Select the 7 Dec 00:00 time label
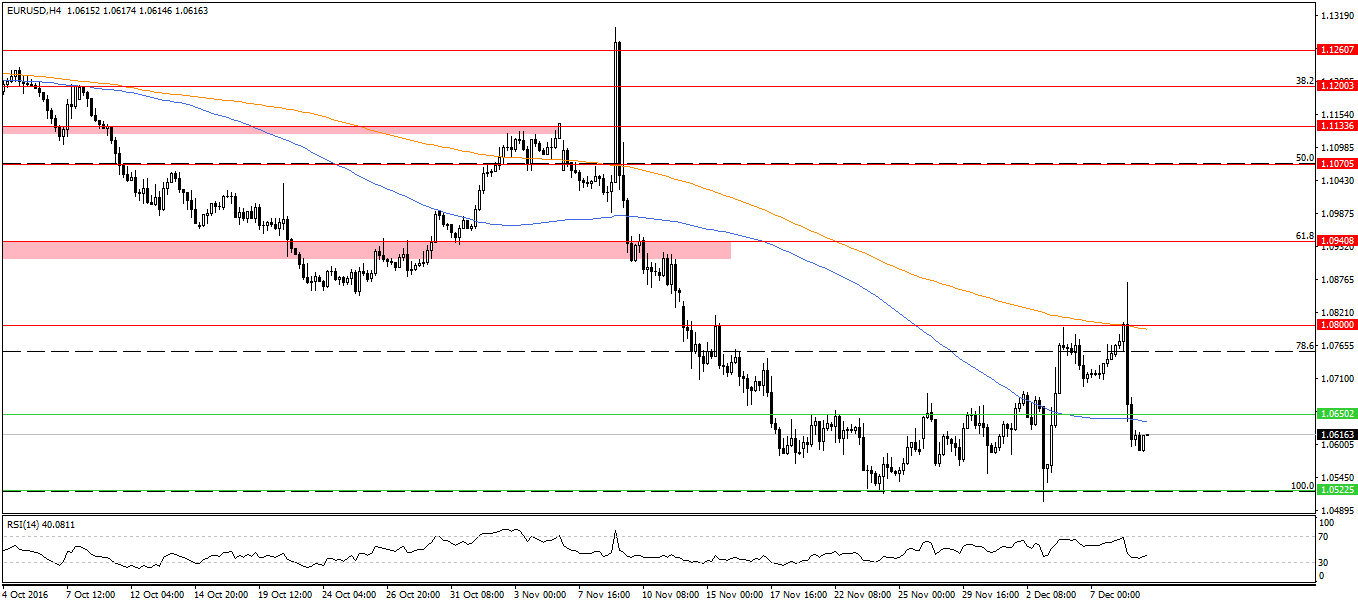Screen dimensions: 1358x606 (x=1113, y=594)
